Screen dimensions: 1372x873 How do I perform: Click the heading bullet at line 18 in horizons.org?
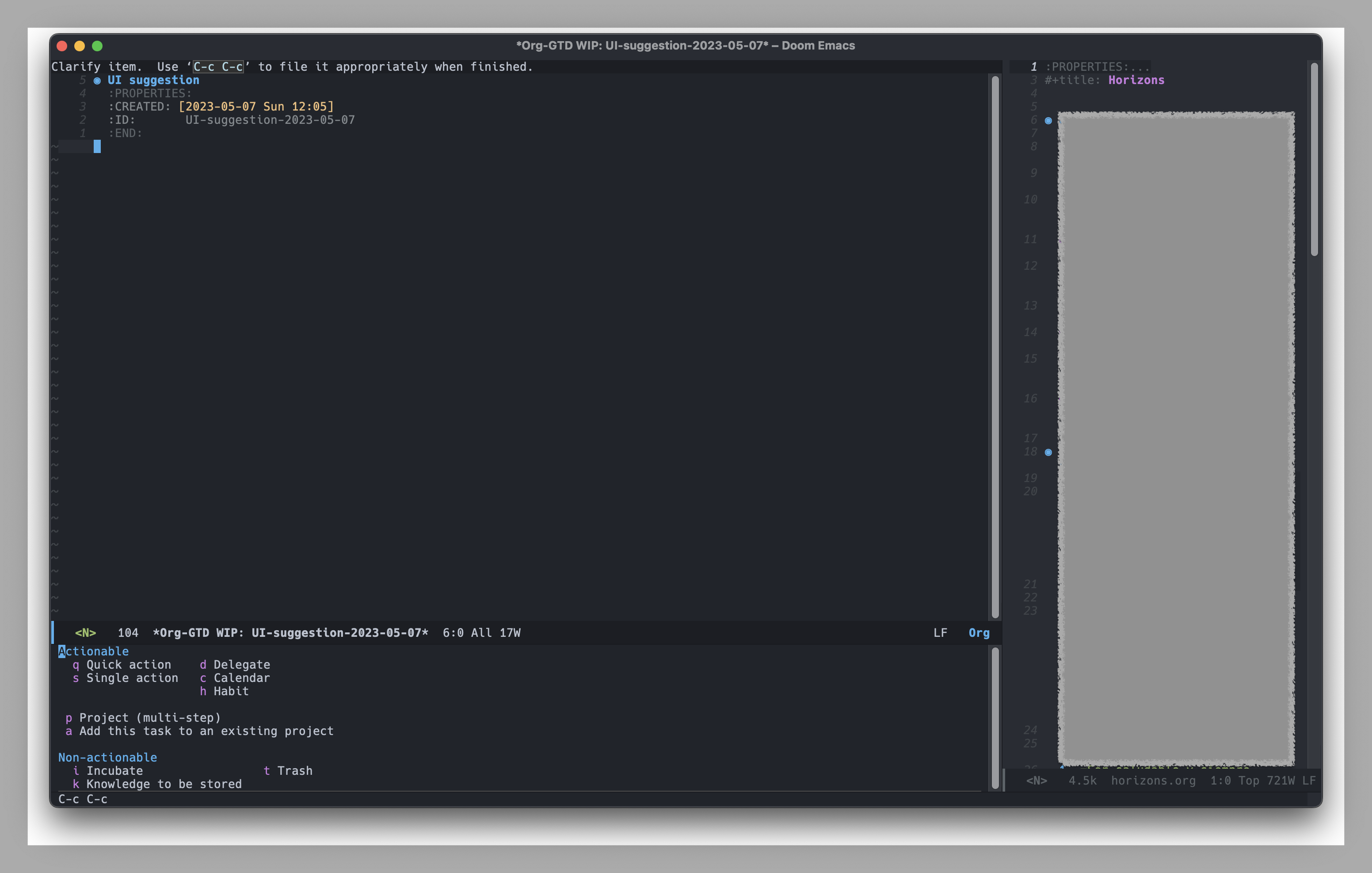coord(1048,452)
